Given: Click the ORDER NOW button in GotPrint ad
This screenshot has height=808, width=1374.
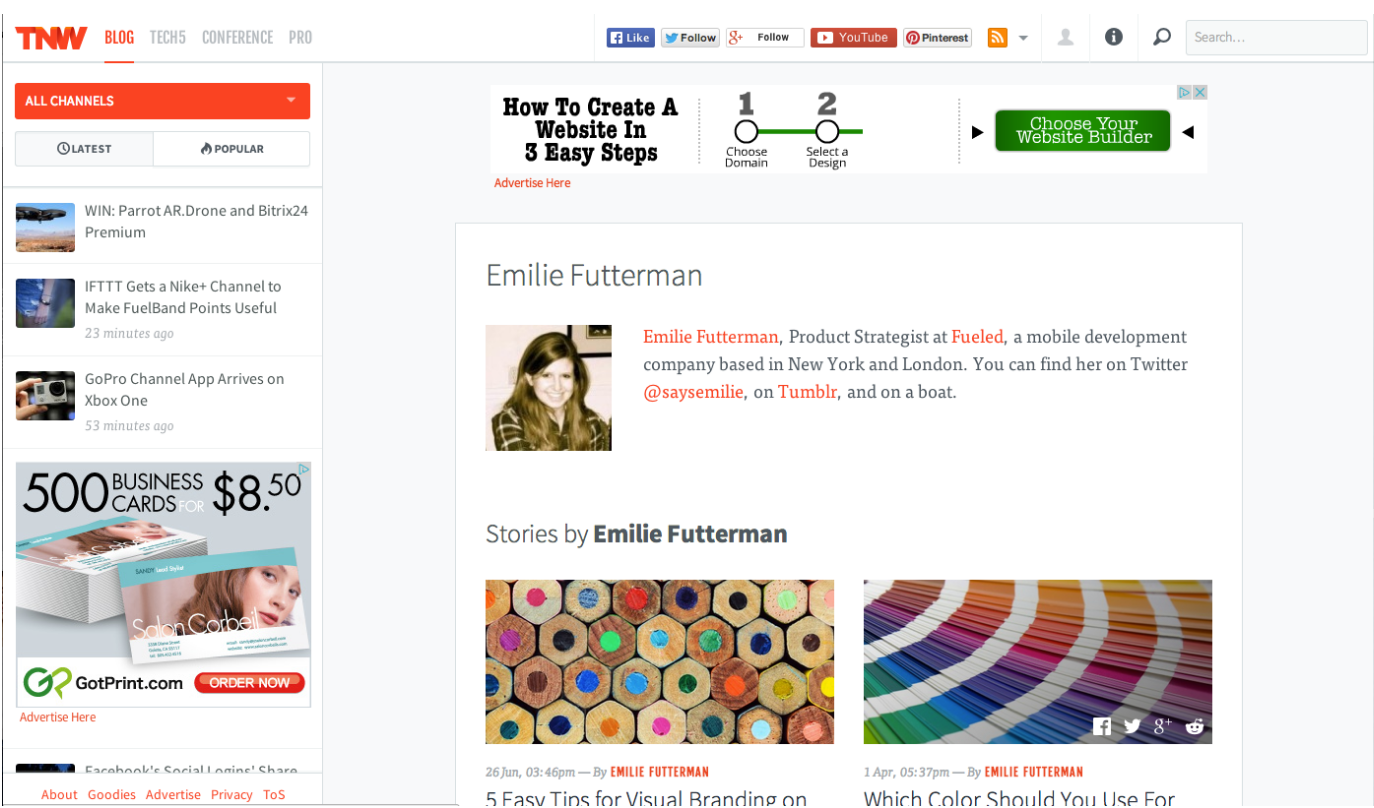Looking at the screenshot, I should (x=249, y=683).
